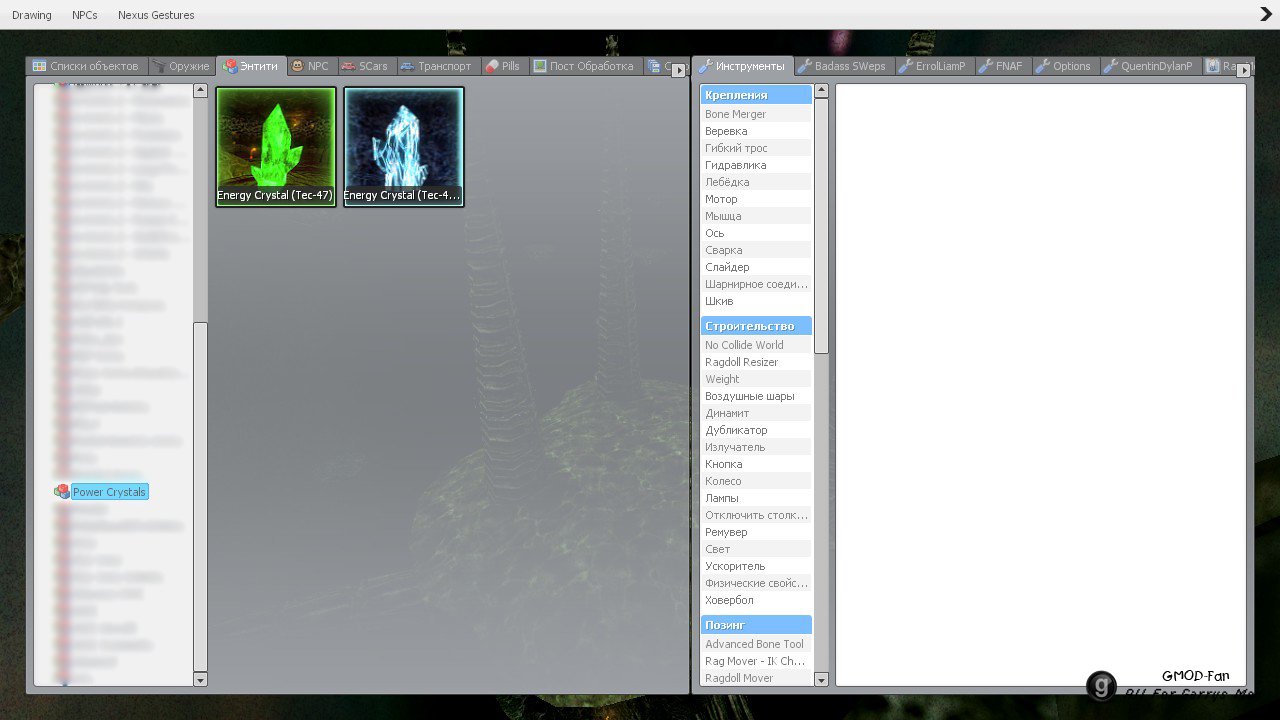Select the Мышца tool
1280x720 pixels.
coord(757,216)
